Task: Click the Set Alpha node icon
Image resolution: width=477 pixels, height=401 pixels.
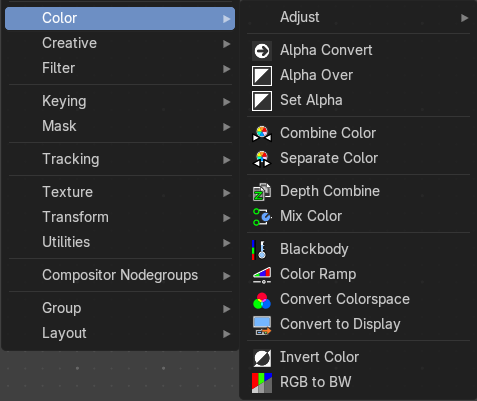Action: 262,101
